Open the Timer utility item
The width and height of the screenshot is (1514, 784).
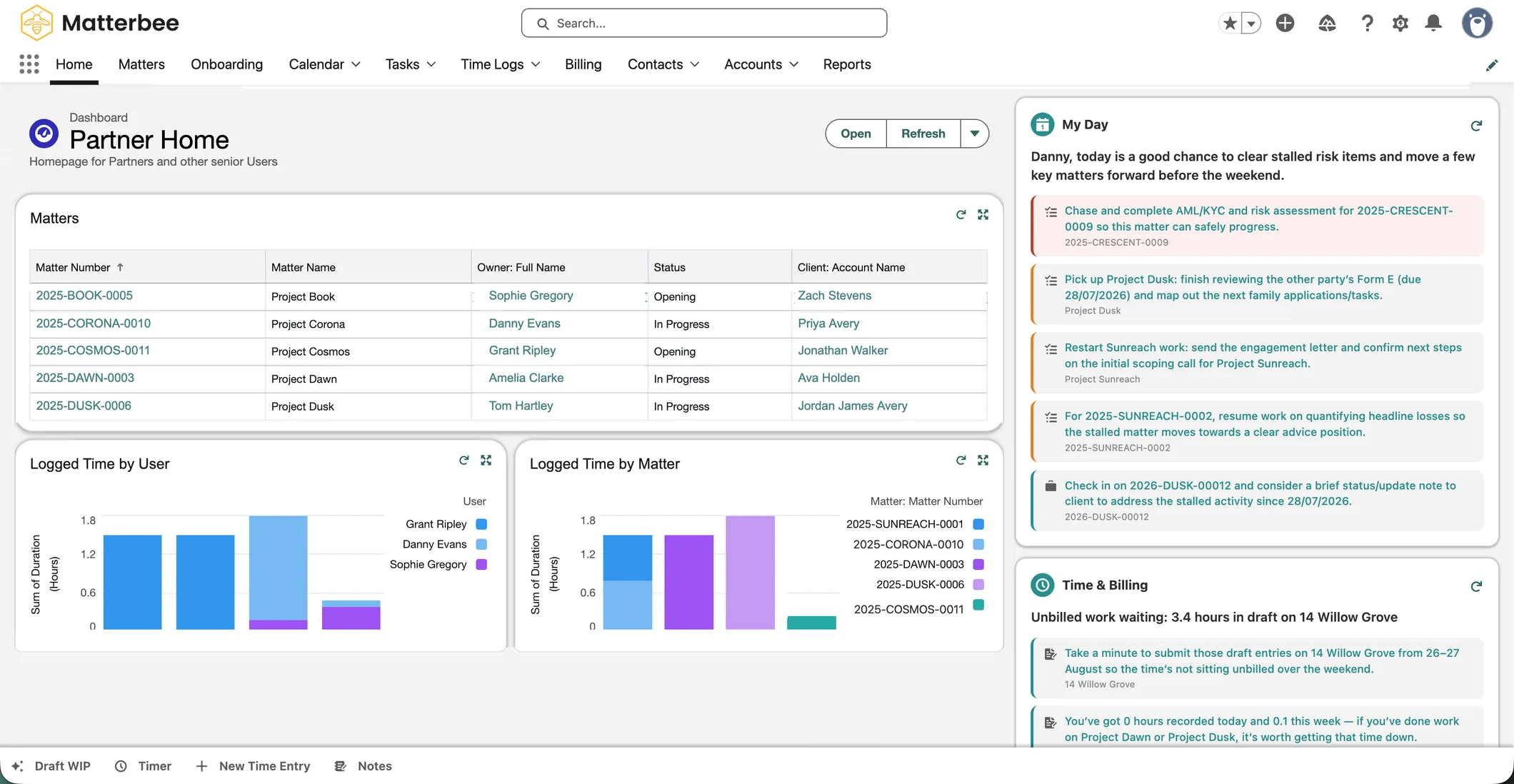tap(143, 766)
